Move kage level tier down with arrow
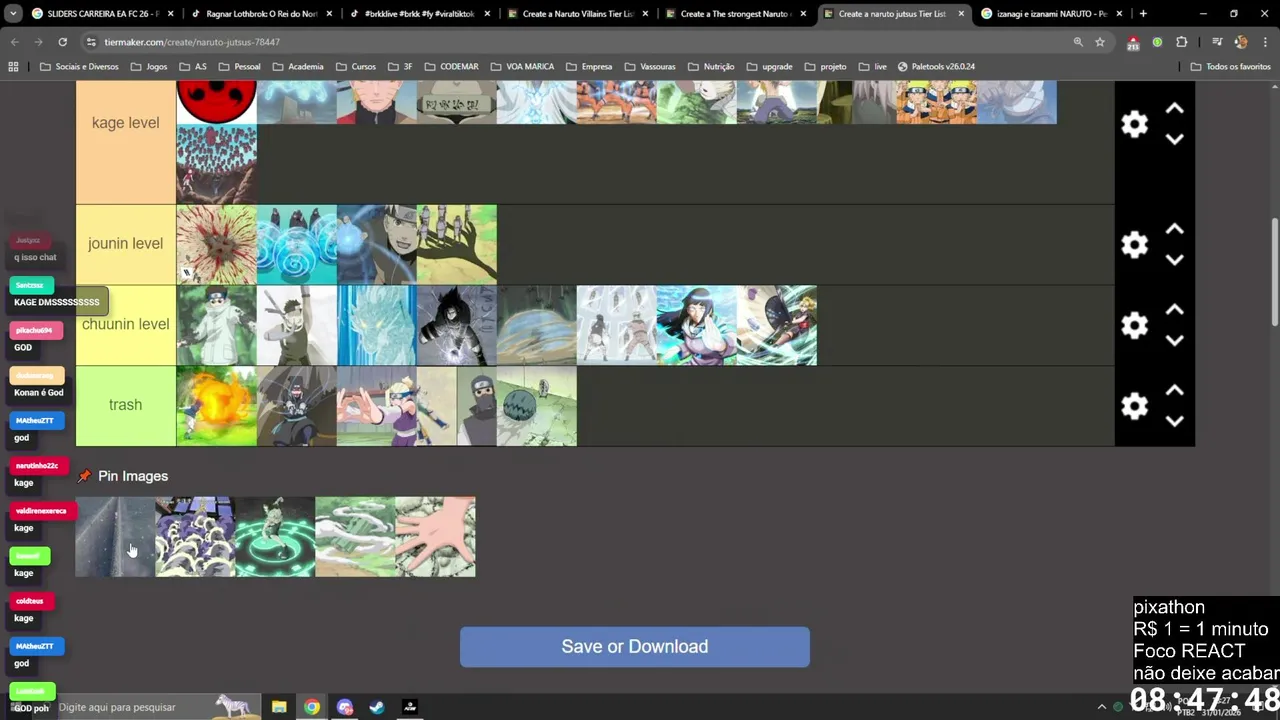 tap(1175, 139)
